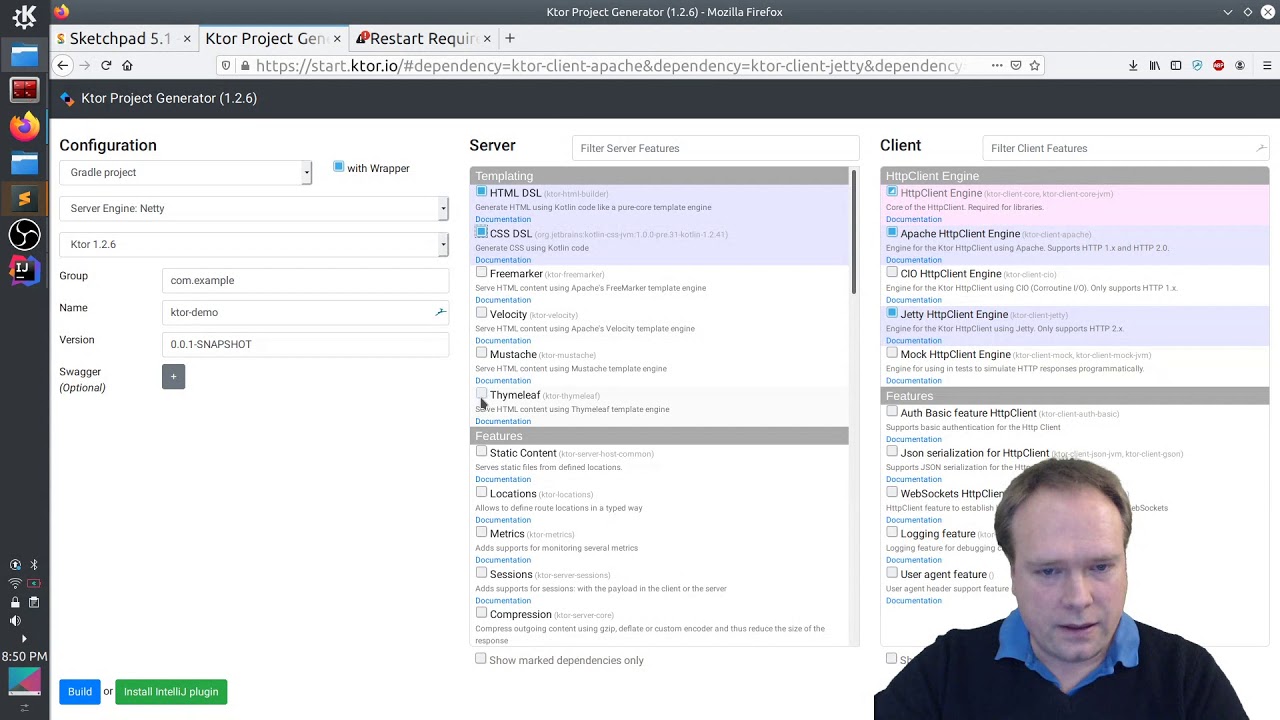Image resolution: width=1280 pixels, height=720 pixels.
Task: Open the Firefox hamburger menu
Action: [x=1267, y=66]
